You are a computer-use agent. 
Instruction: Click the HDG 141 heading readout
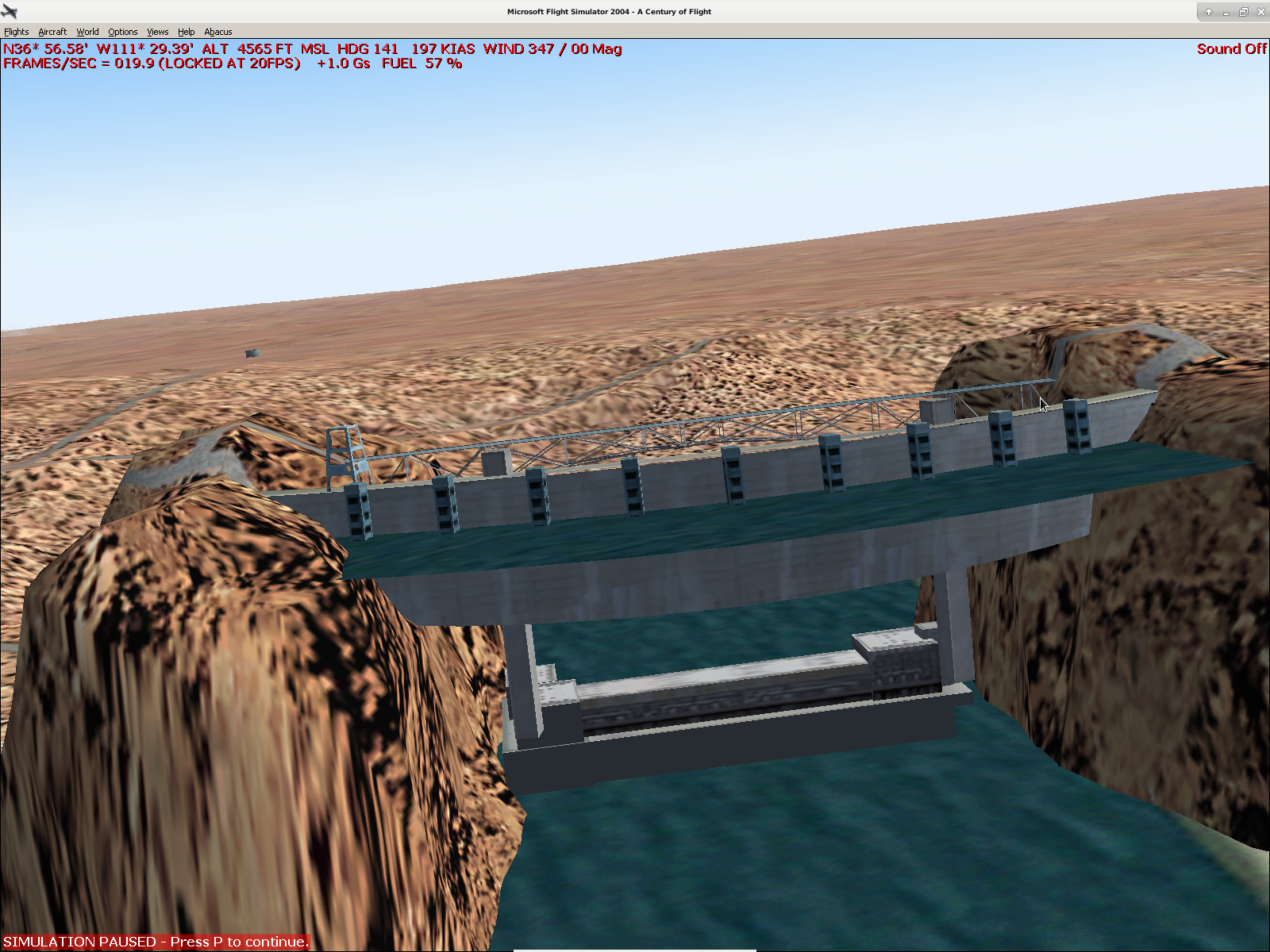pyautogui.click(x=368, y=49)
